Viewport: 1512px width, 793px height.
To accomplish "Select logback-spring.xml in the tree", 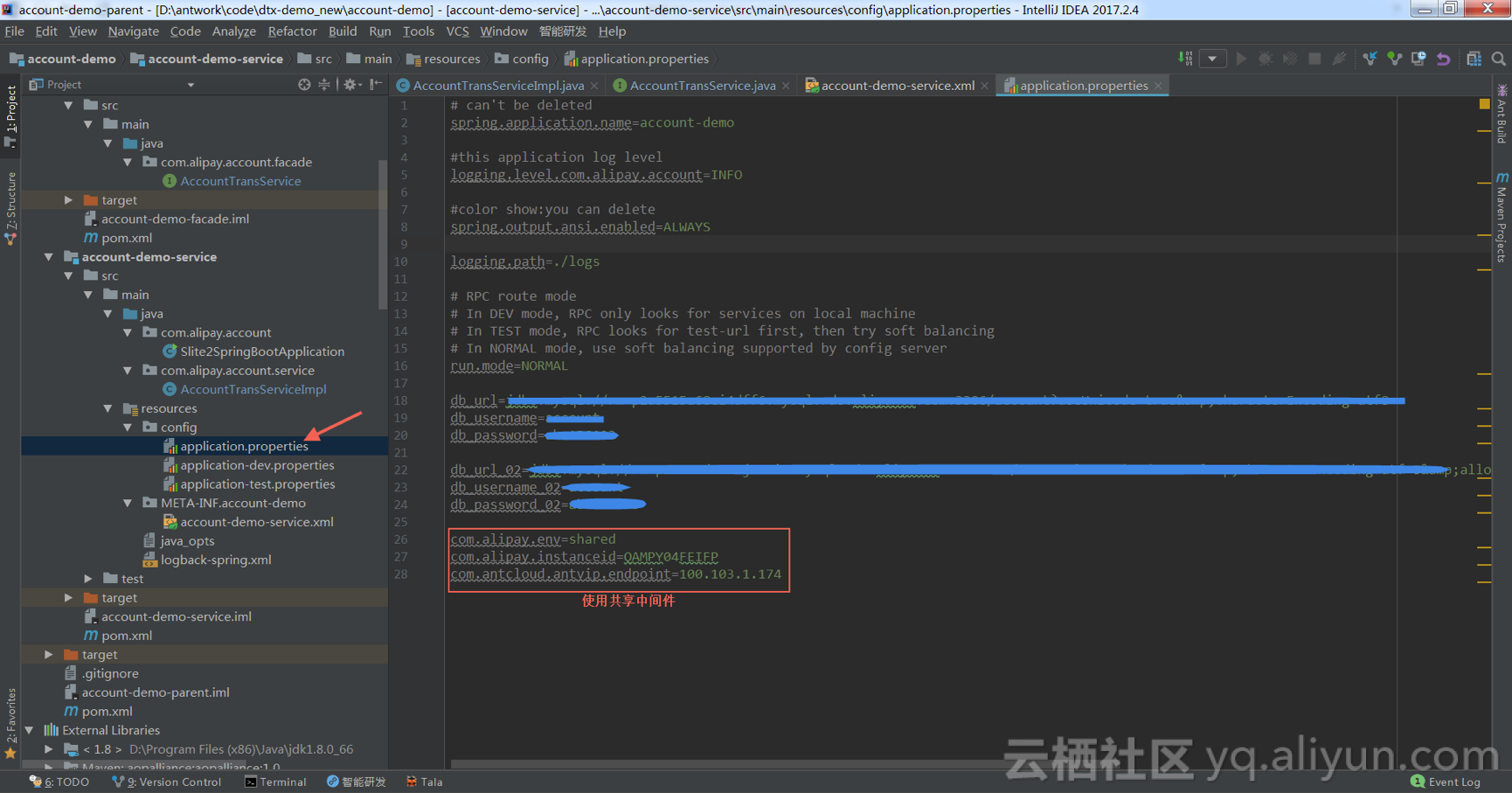I will tap(215, 560).
